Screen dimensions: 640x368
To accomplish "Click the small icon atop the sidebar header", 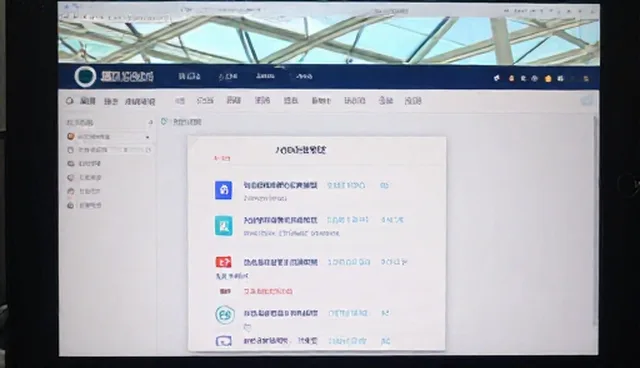I will (x=150, y=122).
